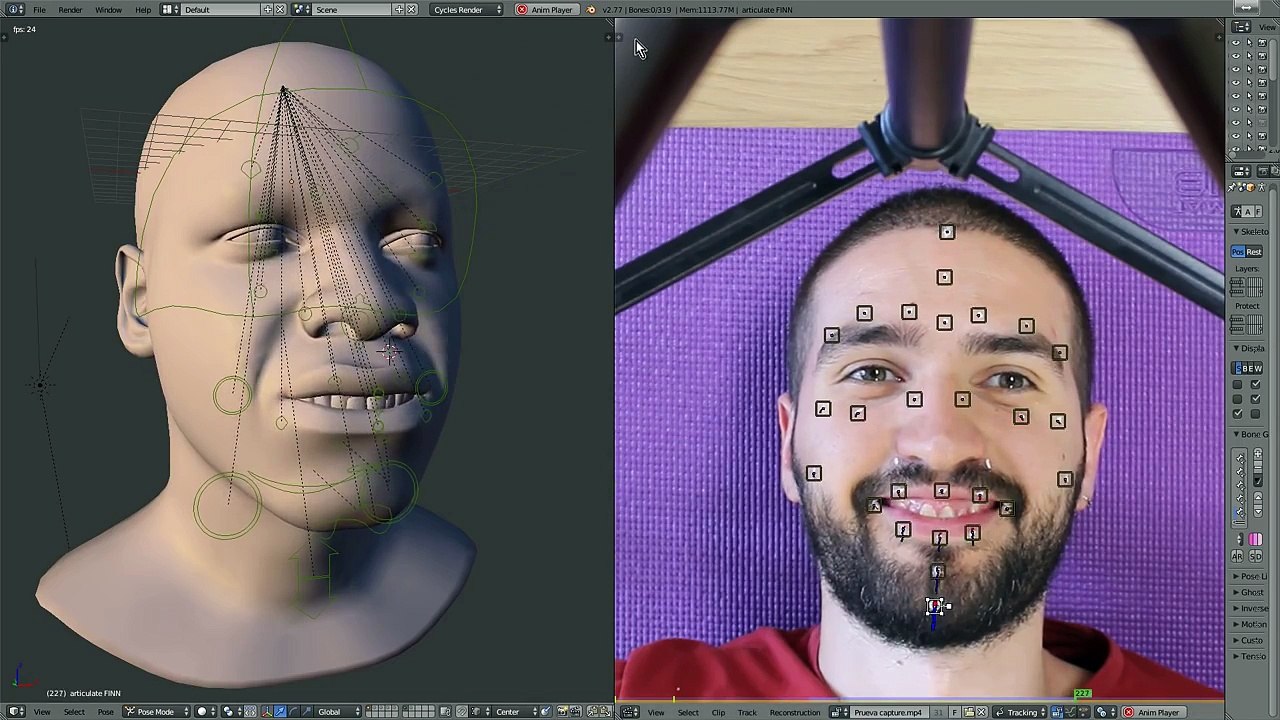1280x720 pixels.
Task: Select the Rest position button
Action: point(1255,252)
